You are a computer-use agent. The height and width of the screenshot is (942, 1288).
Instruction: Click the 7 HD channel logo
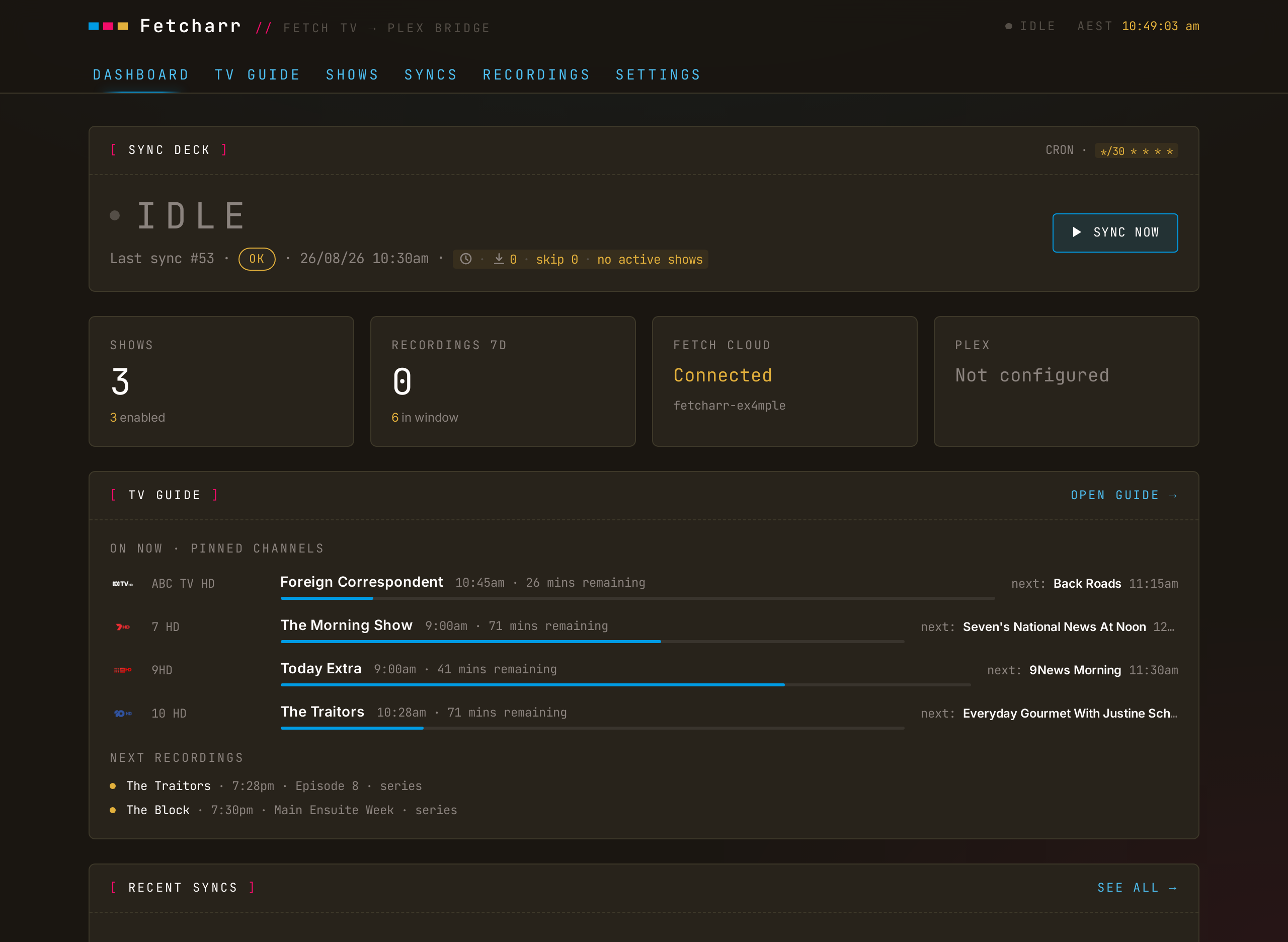(x=123, y=627)
